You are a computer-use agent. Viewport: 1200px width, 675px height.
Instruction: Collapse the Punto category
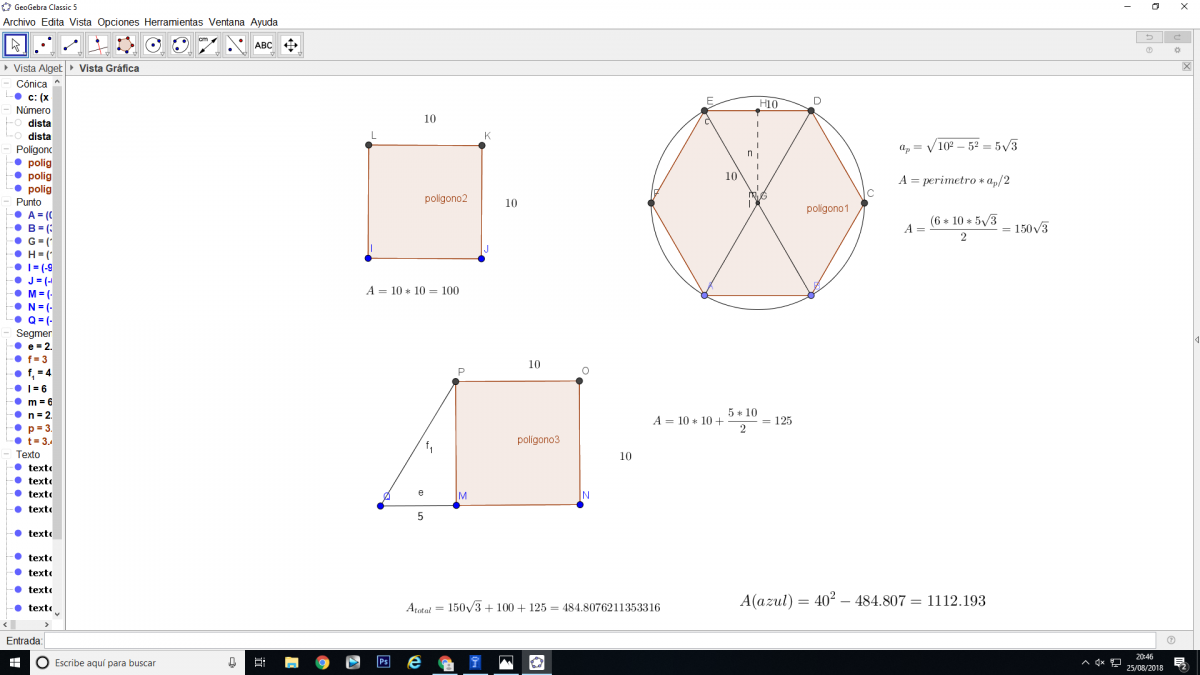8,202
